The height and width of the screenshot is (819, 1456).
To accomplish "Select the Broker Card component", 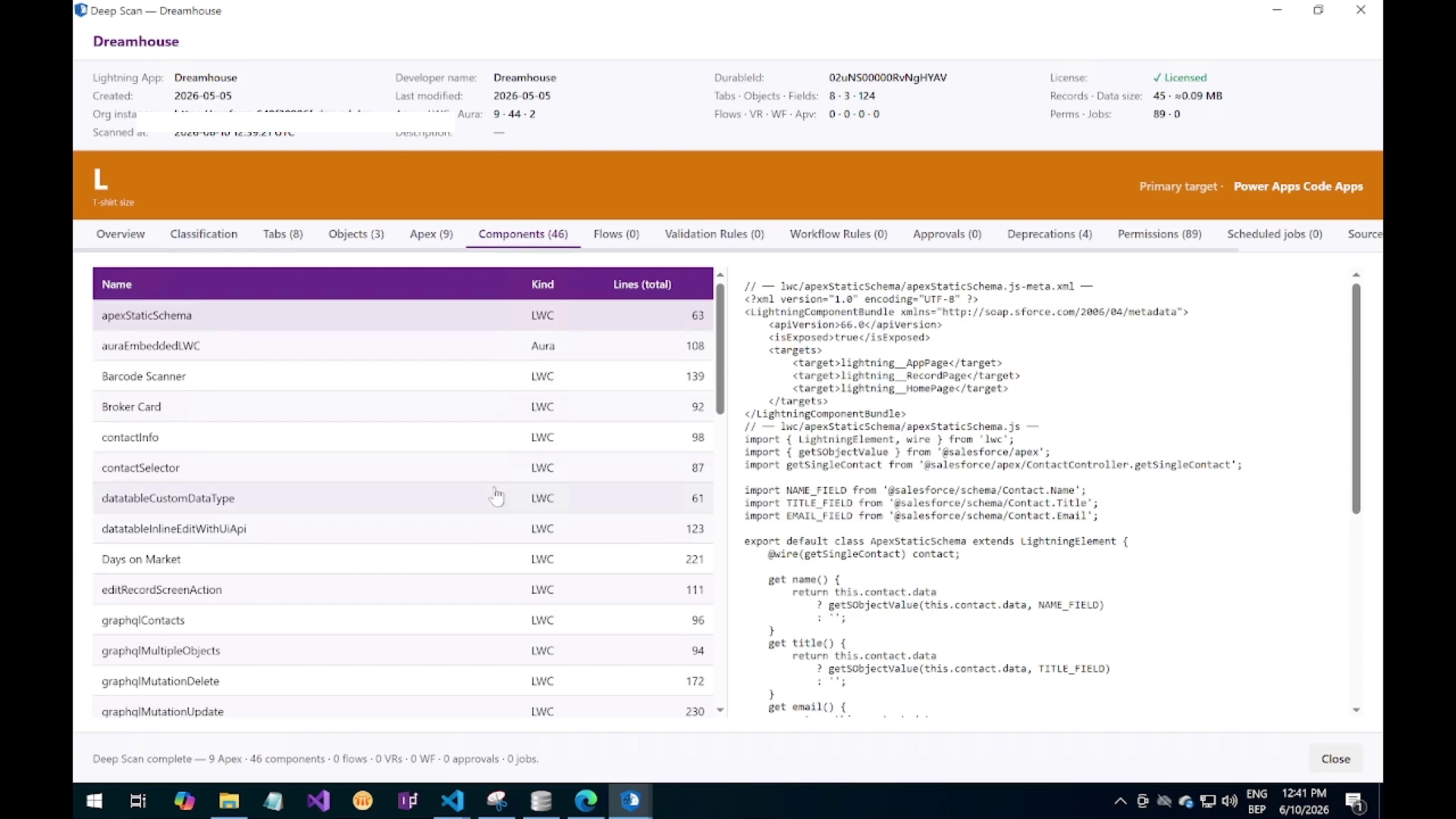I will 403,406.
